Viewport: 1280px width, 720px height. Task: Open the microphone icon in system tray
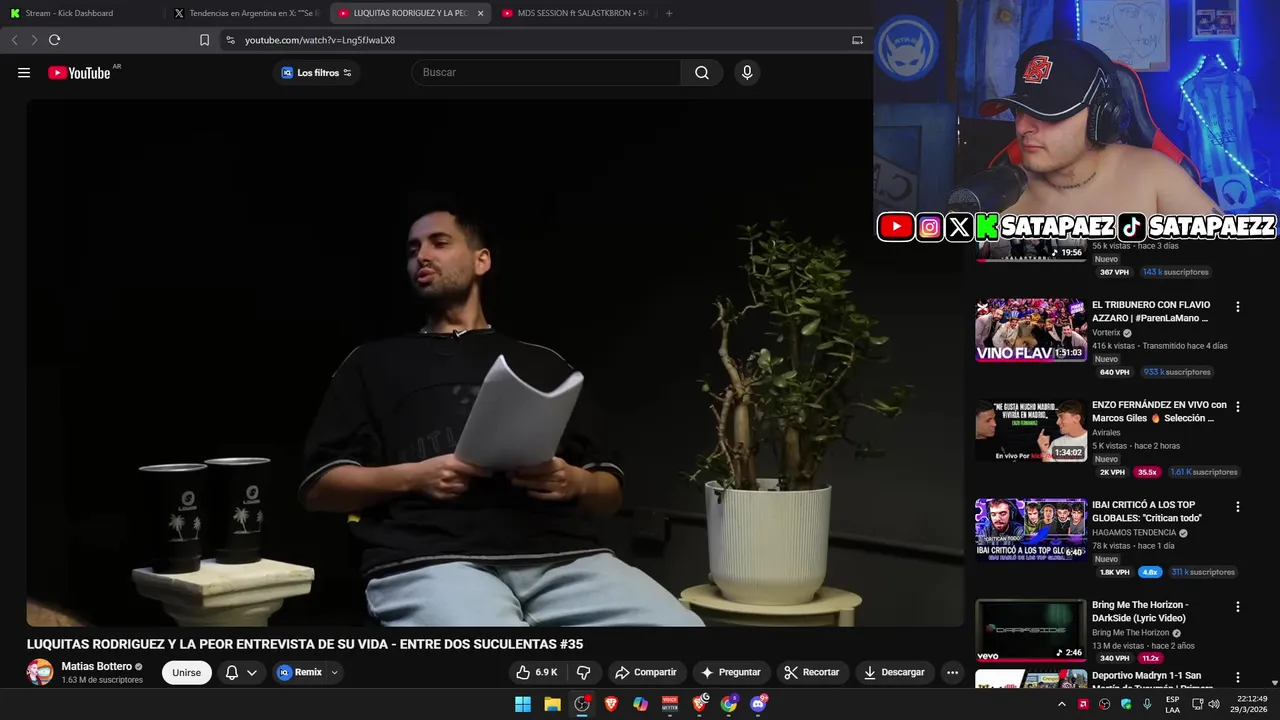1147,704
